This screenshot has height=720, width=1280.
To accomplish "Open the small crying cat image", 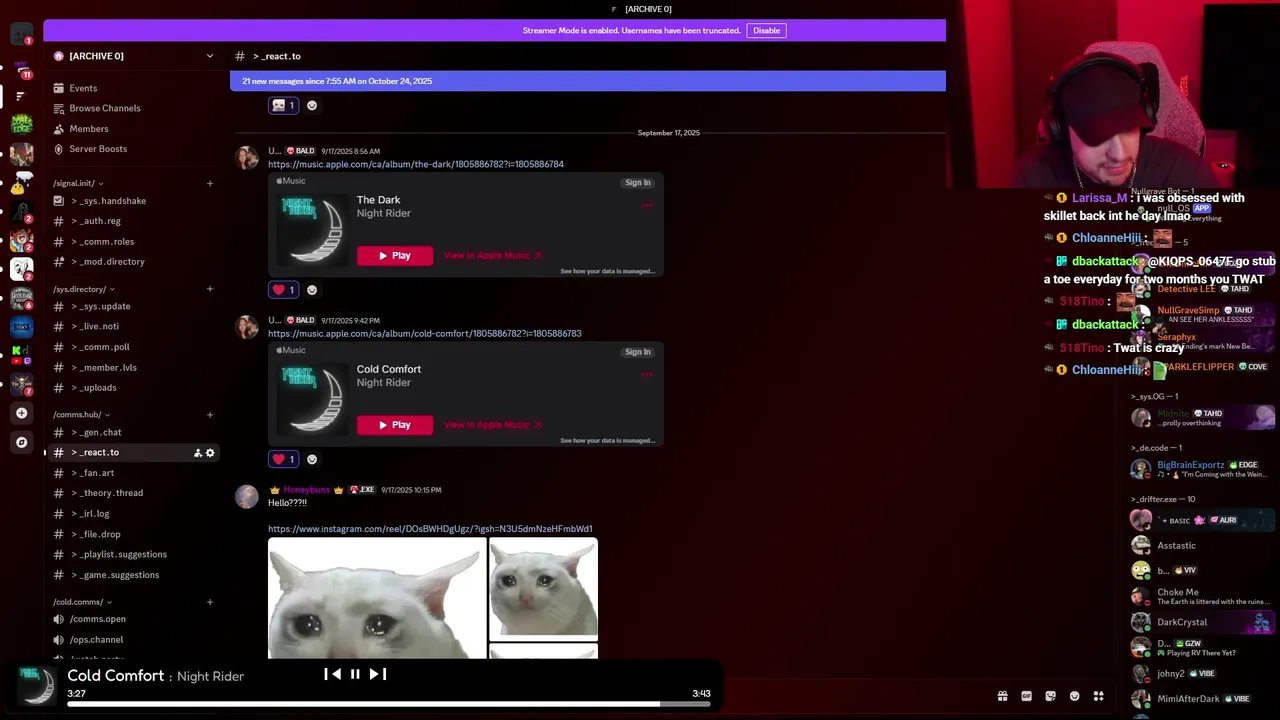I will tap(543, 589).
